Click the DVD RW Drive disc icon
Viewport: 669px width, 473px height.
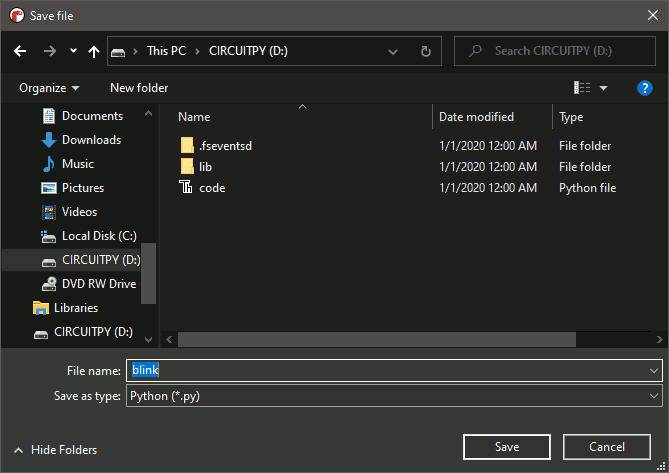pos(49,284)
